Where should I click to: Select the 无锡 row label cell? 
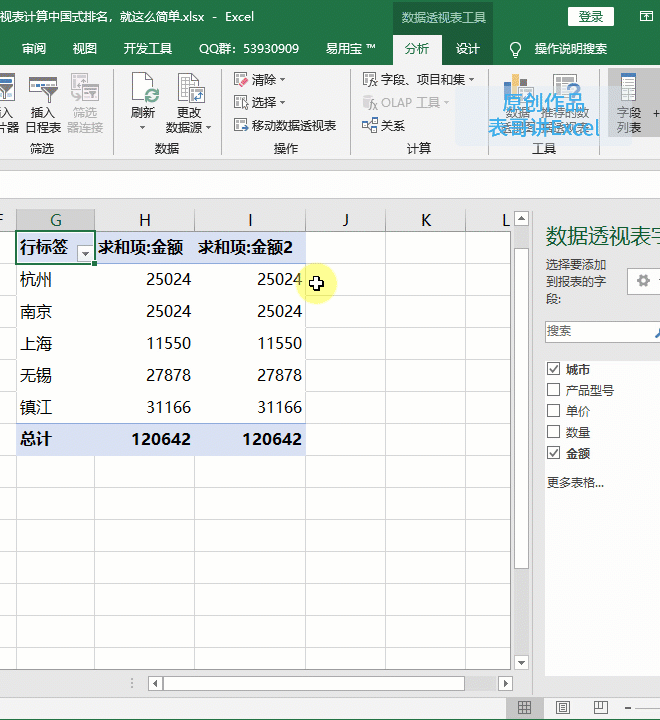pos(56,375)
